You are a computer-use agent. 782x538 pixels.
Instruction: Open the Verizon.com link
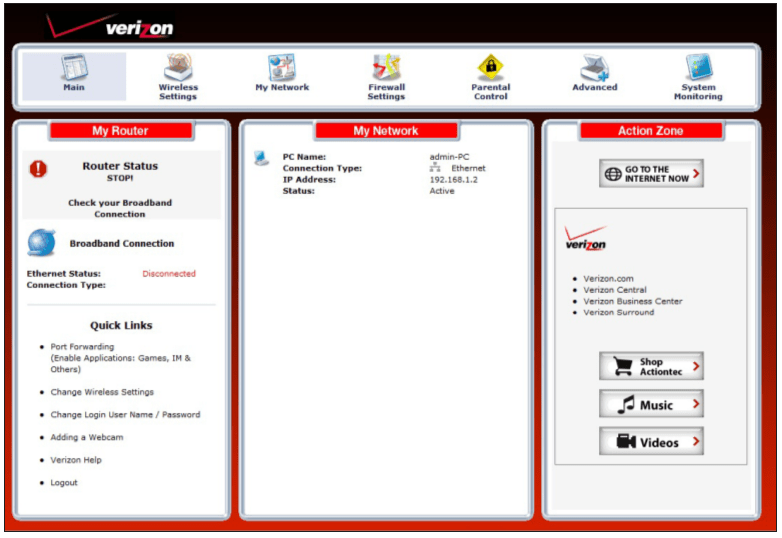point(608,279)
